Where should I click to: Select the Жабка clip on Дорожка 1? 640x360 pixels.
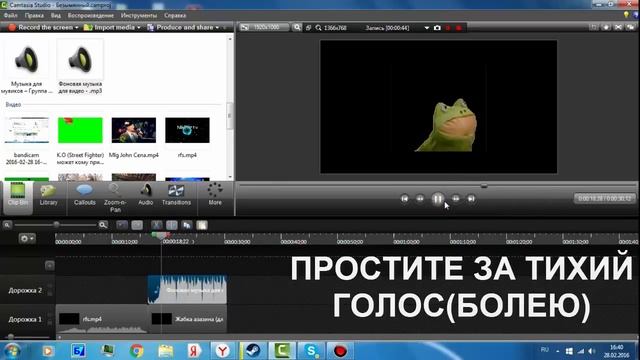click(x=187, y=319)
